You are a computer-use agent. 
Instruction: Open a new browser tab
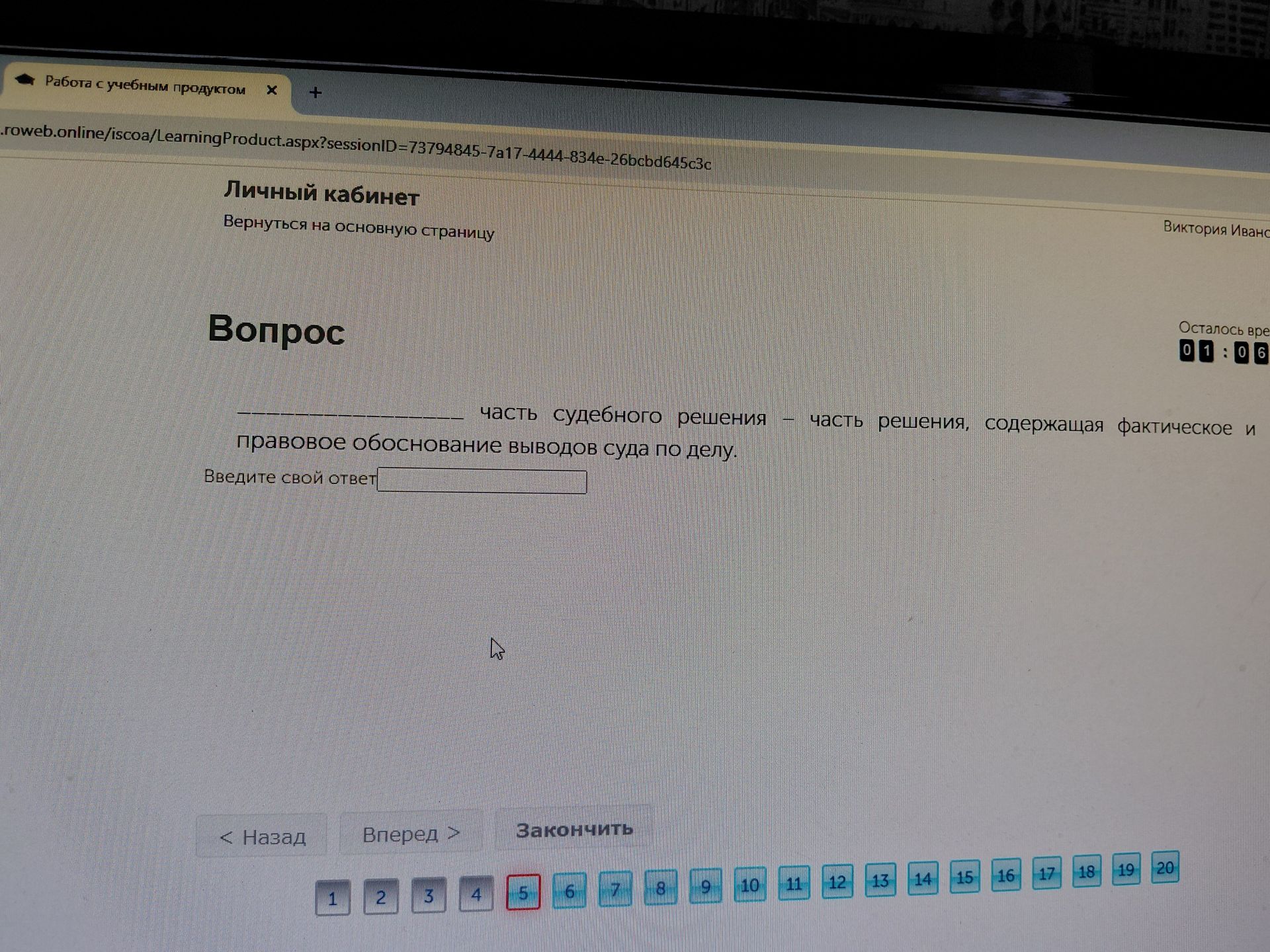coord(316,93)
